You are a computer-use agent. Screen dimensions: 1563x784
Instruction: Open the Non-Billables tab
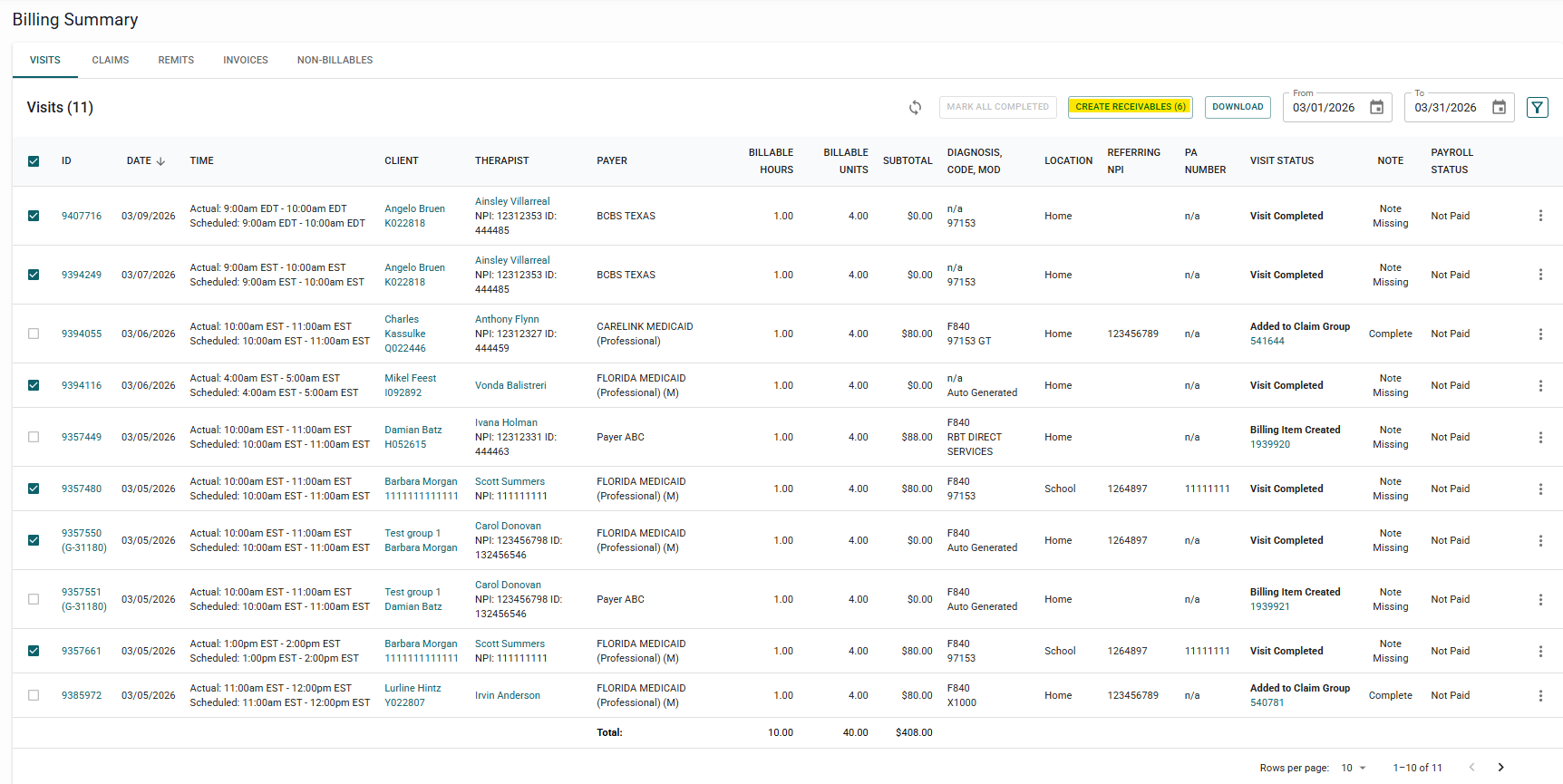pyautogui.click(x=335, y=60)
